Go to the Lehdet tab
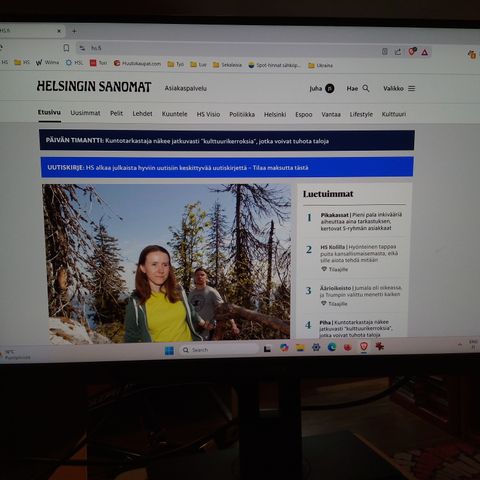This screenshot has width=480, height=480. pos(142,114)
